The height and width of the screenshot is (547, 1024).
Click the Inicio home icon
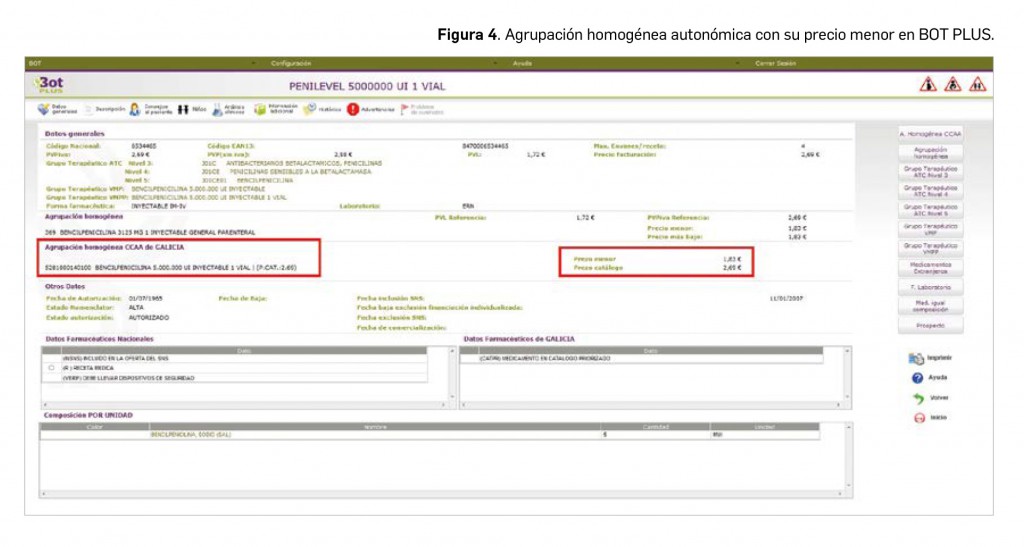(916, 417)
